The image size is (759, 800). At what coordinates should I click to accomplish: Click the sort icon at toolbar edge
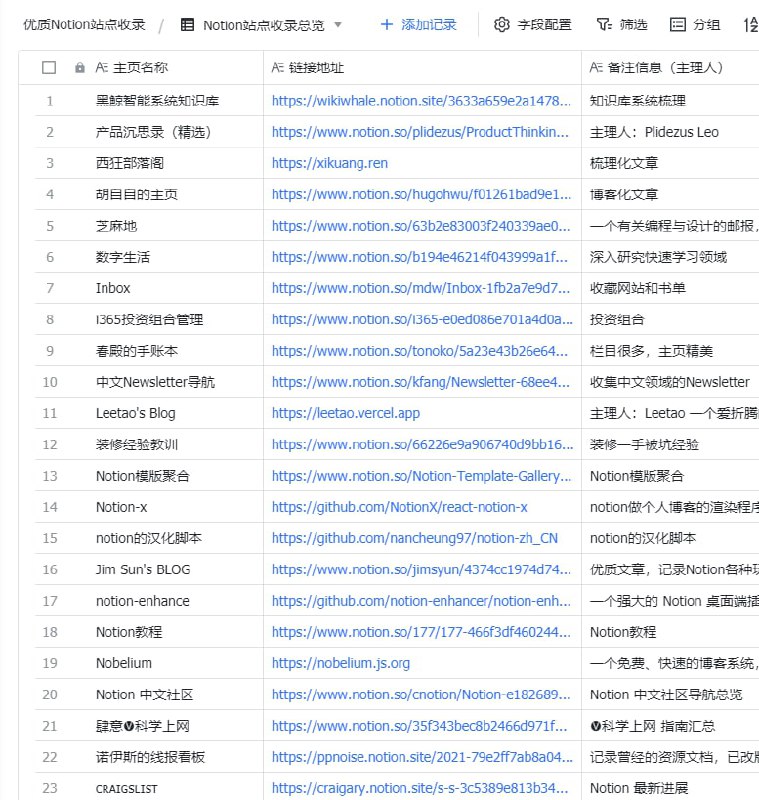coord(751,24)
